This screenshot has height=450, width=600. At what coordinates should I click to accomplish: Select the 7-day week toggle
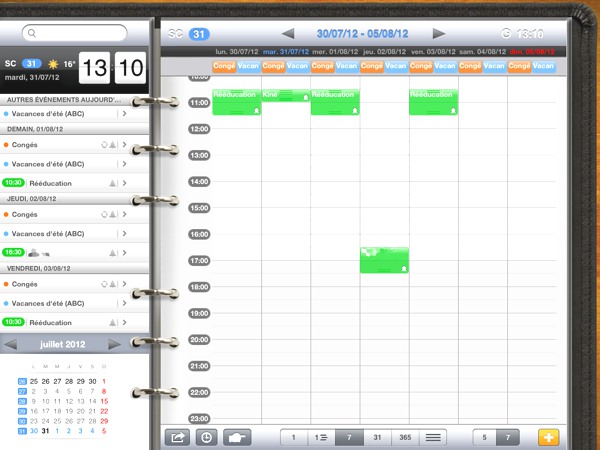coord(509,437)
